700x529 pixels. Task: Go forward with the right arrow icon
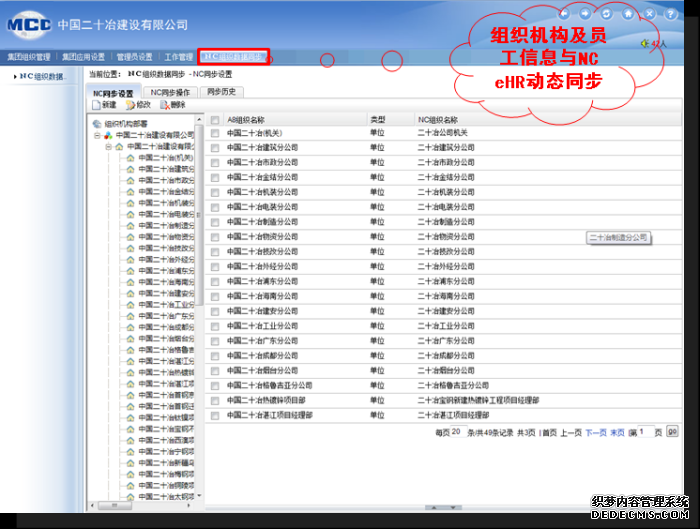tap(585, 14)
